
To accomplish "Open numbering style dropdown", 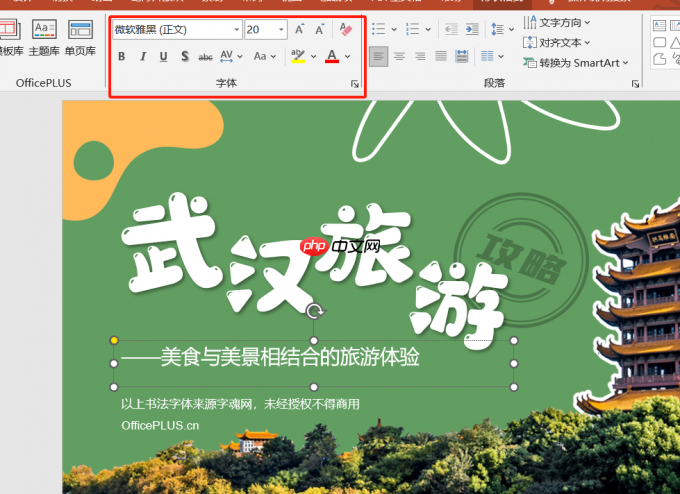I will pyautogui.click(x=428, y=29).
